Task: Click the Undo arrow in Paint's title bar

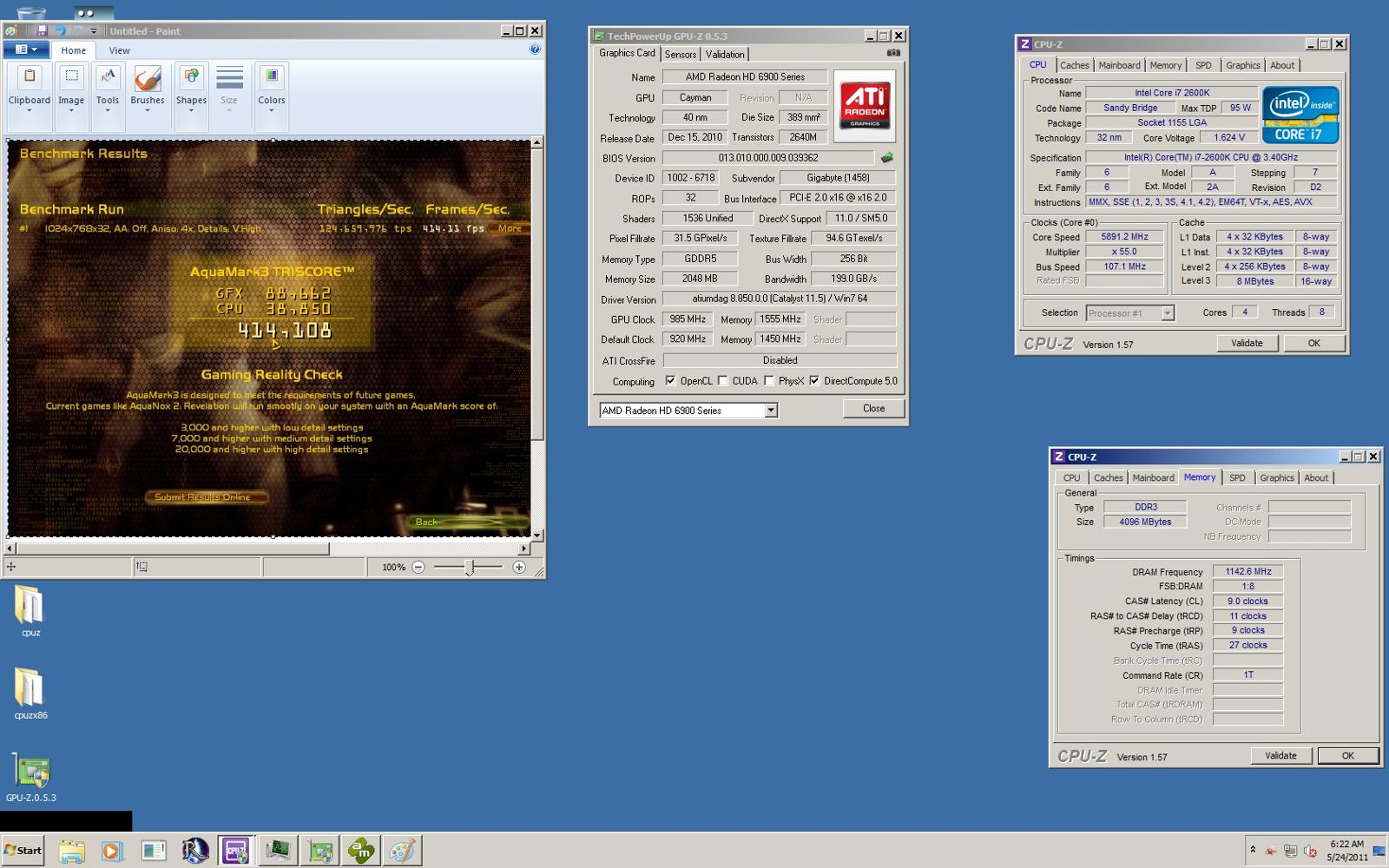Action: coord(60,30)
